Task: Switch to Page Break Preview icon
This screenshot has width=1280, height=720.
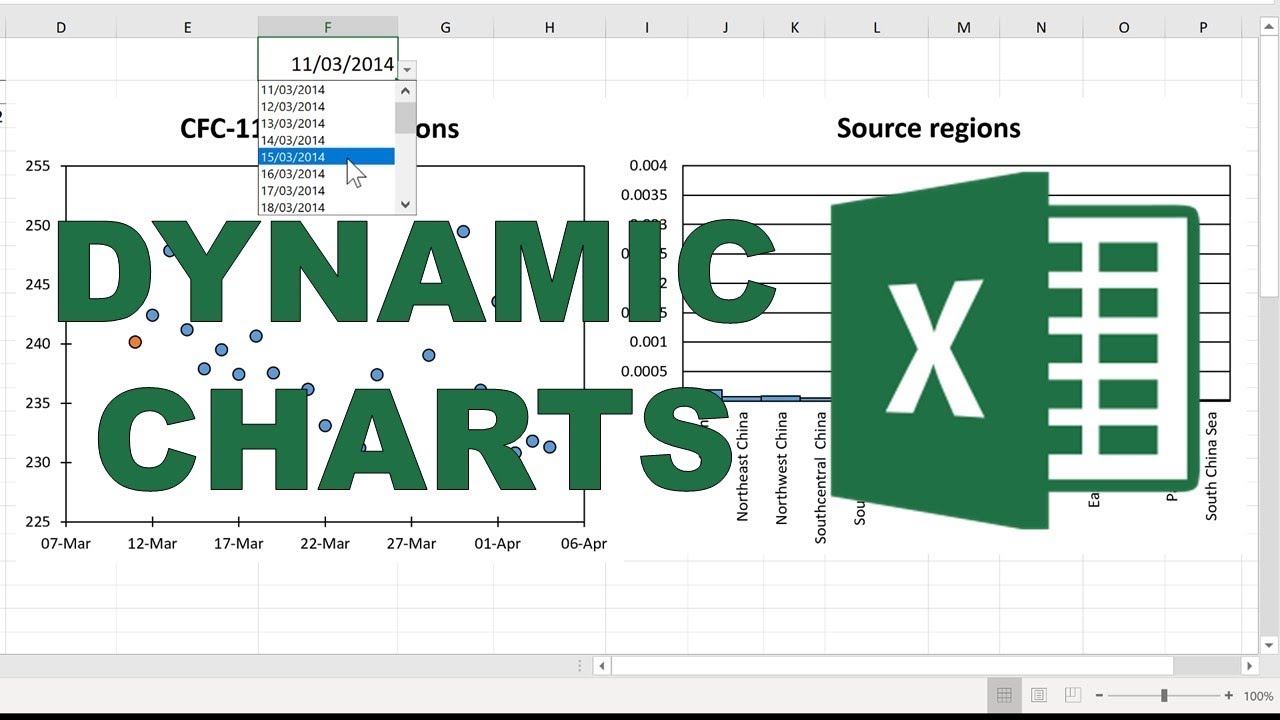Action: tap(1072, 695)
